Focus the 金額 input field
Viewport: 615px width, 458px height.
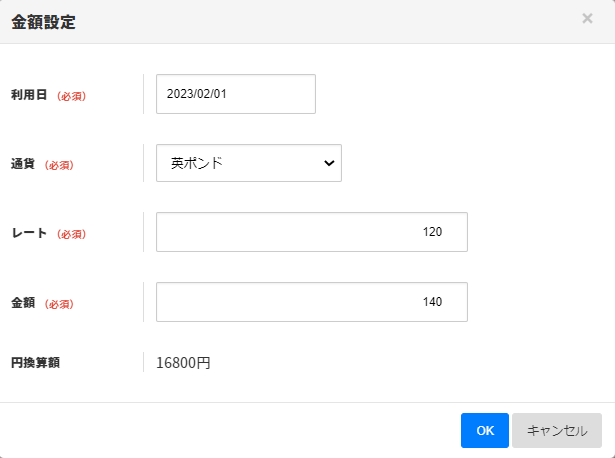(311, 302)
